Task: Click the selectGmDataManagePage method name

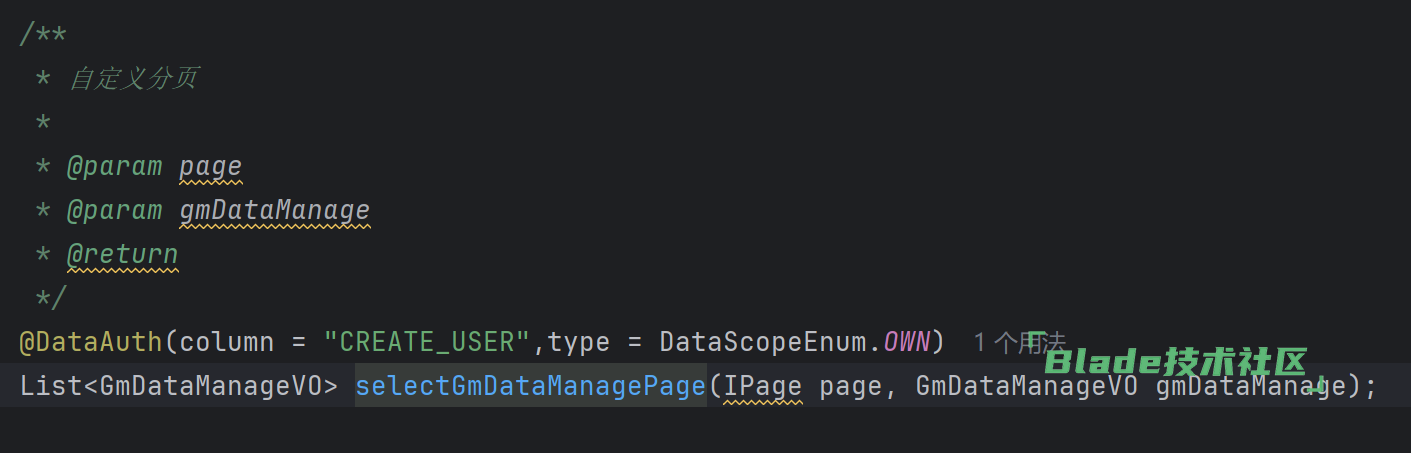Action: [x=530, y=386]
